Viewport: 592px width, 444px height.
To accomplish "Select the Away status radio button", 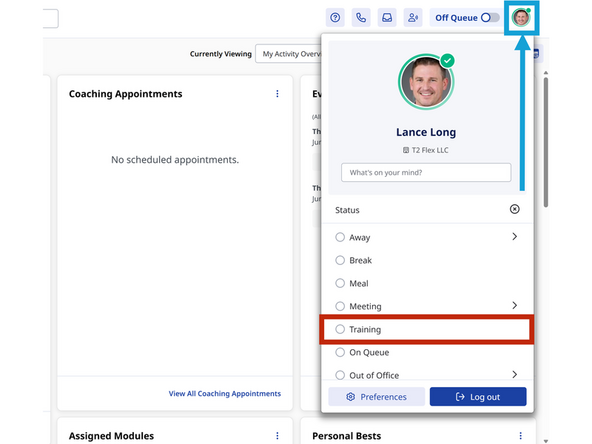I will click(340, 237).
